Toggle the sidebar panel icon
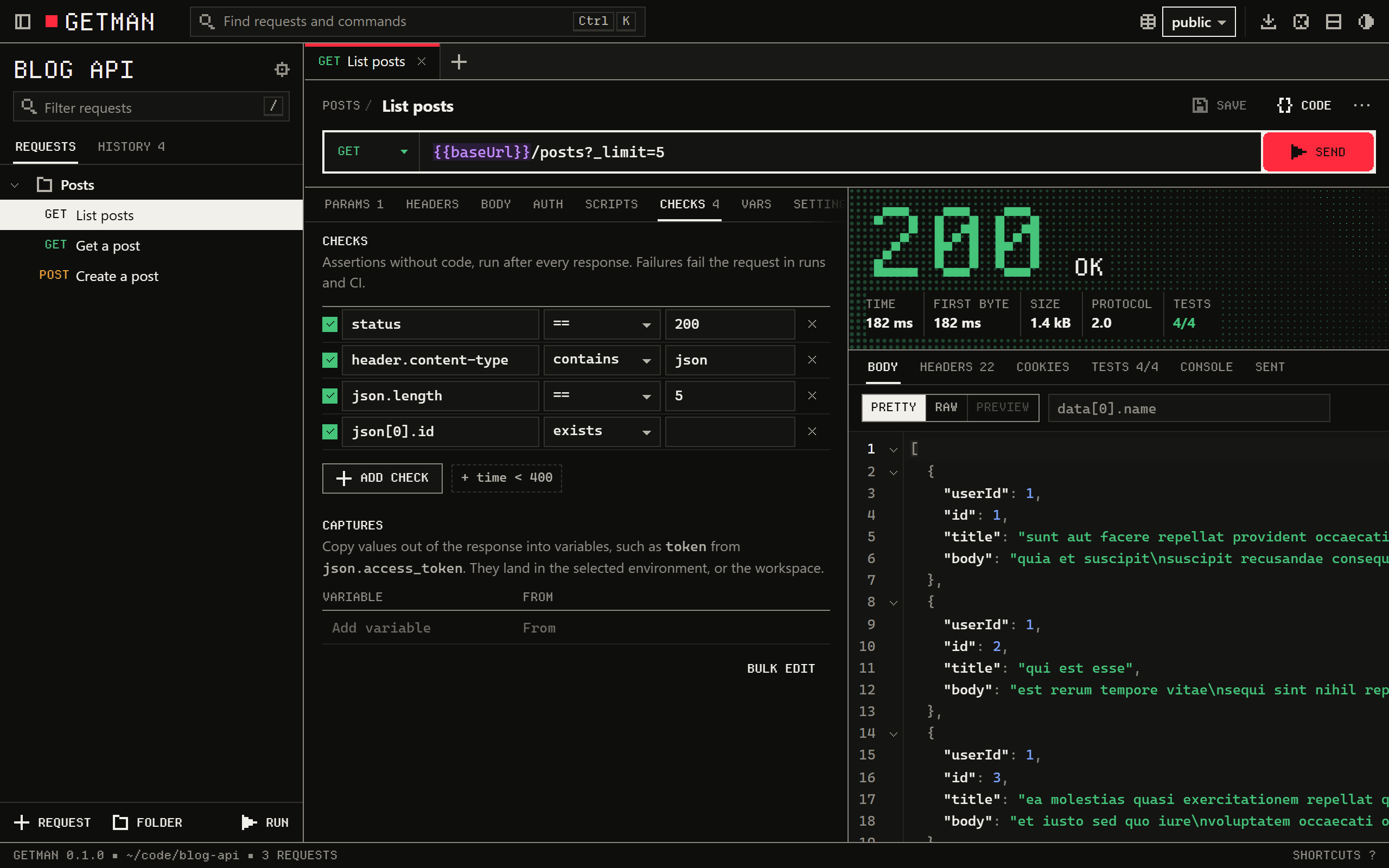Image resolution: width=1389 pixels, height=868 pixels. (x=22, y=22)
